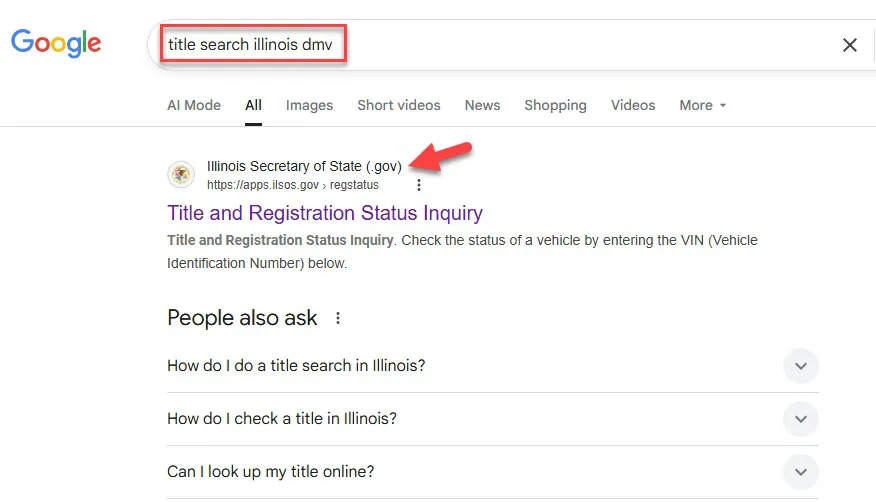The width and height of the screenshot is (876, 502).
Task: Click the Google logo
Action: (x=56, y=43)
